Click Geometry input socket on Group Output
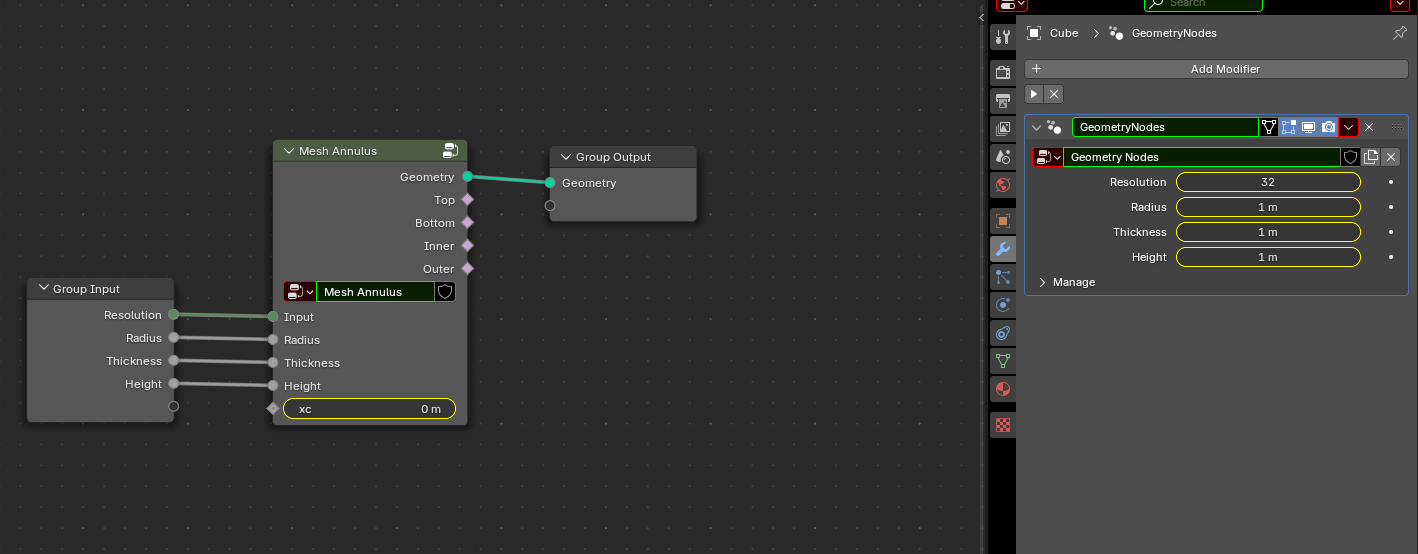Screen dimensions: 1418x554 tap(550, 183)
